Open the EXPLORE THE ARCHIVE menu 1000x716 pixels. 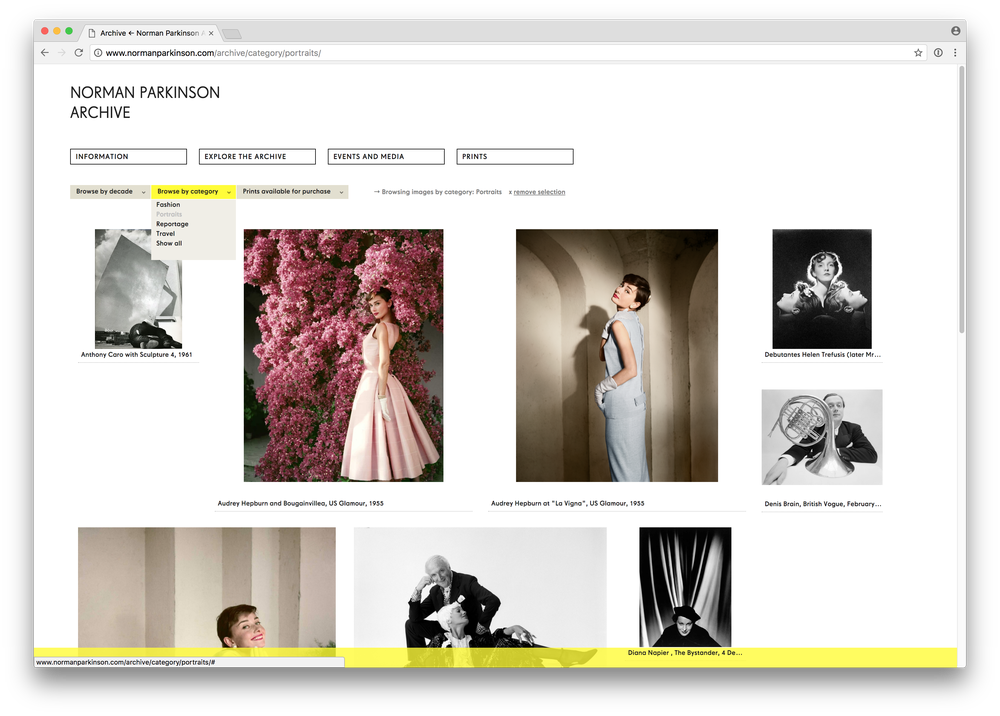257,157
